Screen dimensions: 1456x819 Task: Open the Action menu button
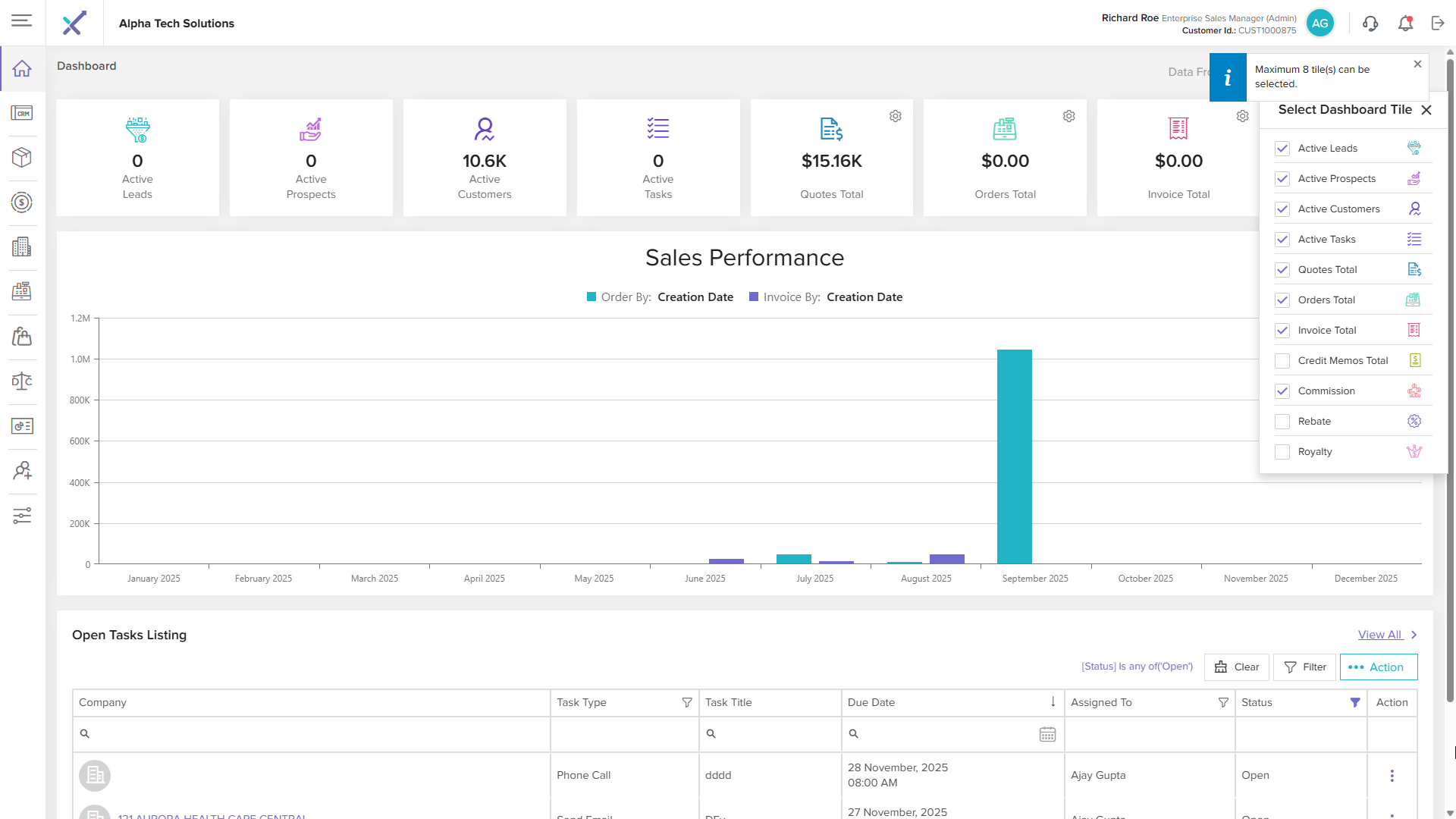[x=1378, y=667]
